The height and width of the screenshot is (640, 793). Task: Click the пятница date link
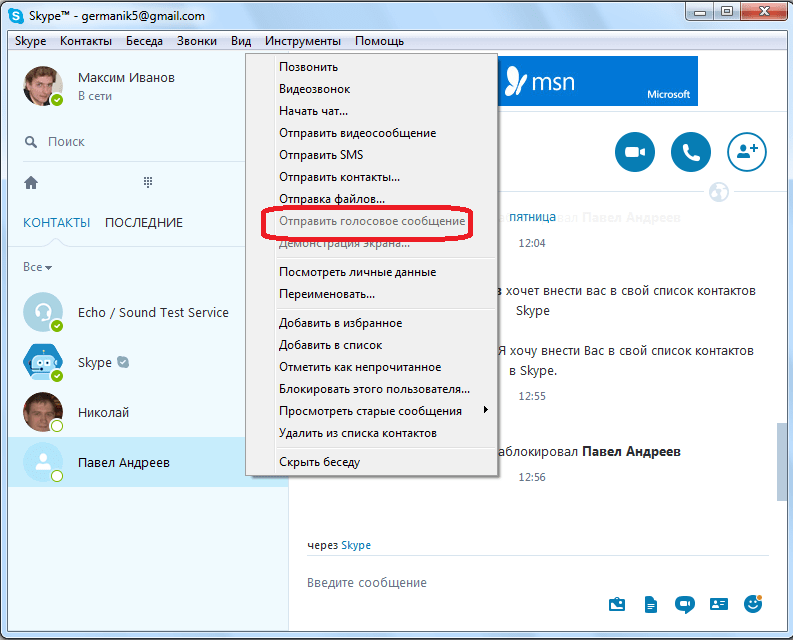click(532, 217)
